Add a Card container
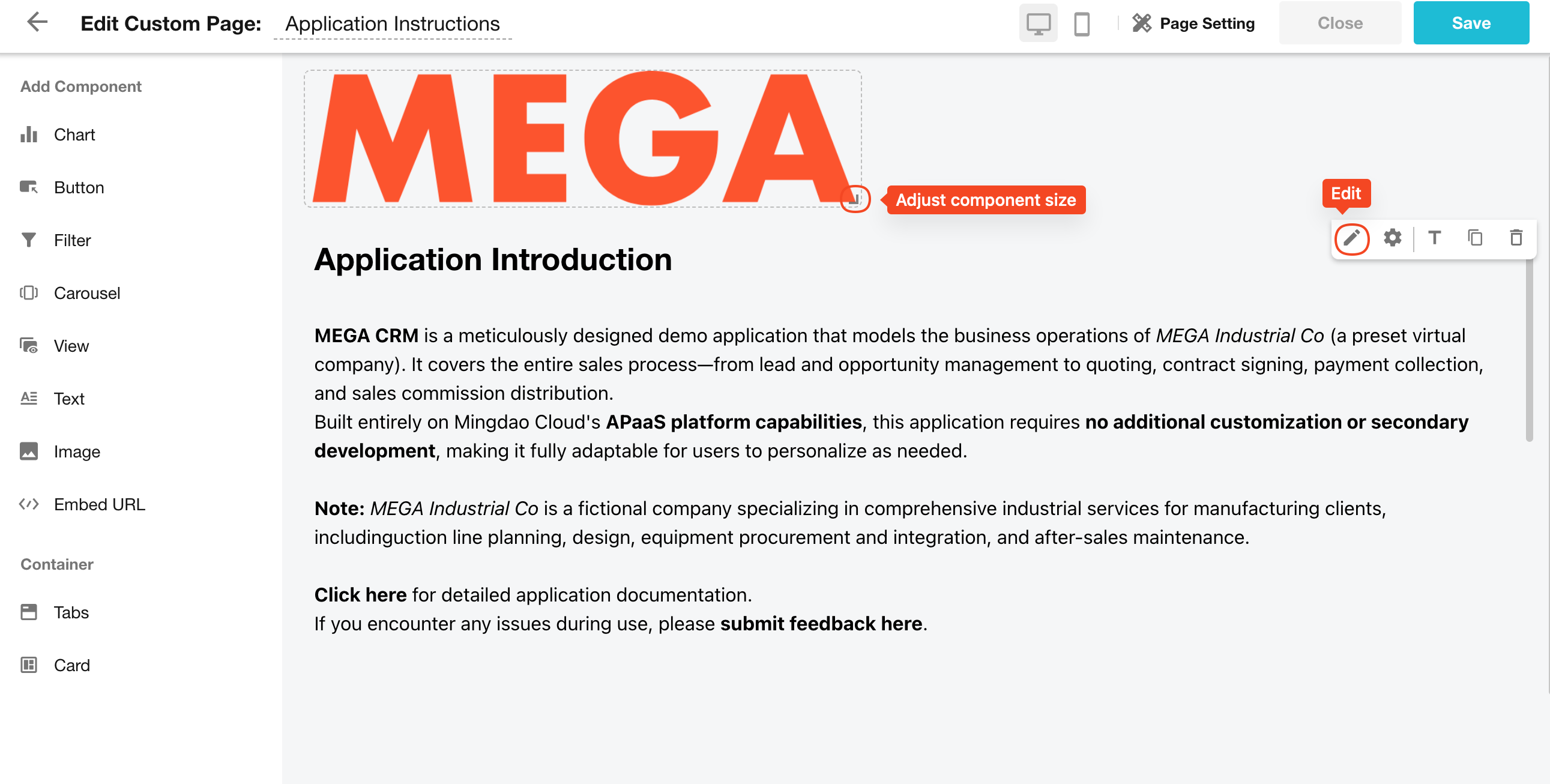The image size is (1550, 784). tap(71, 665)
